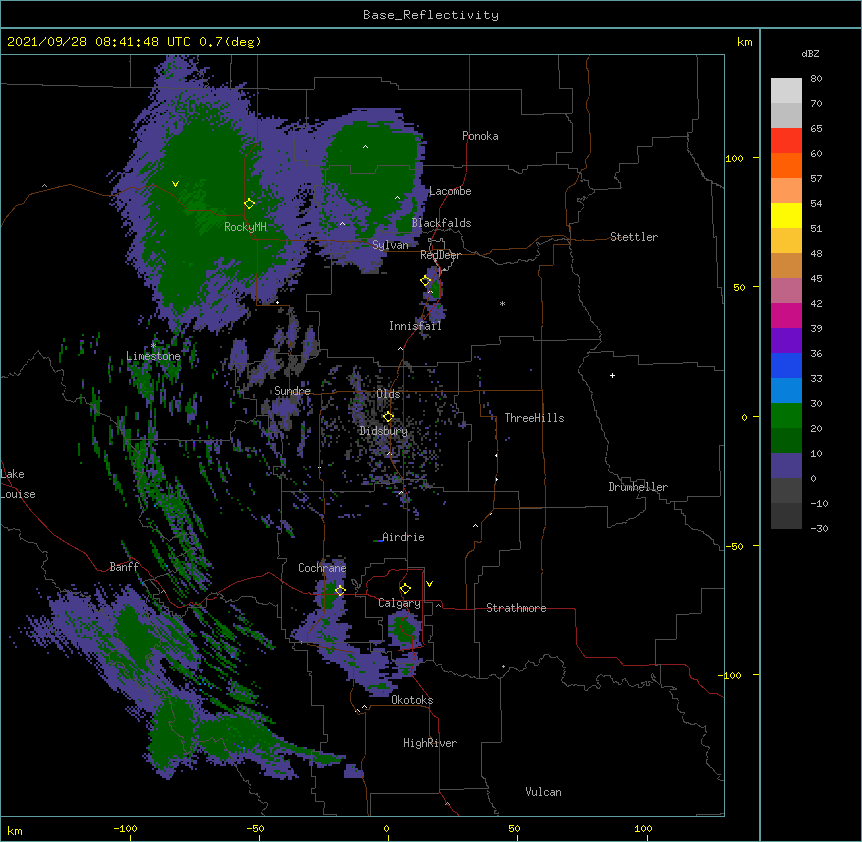Click the yellow diamond marker above RockyMH
The image size is (862, 842).
(x=250, y=203)
